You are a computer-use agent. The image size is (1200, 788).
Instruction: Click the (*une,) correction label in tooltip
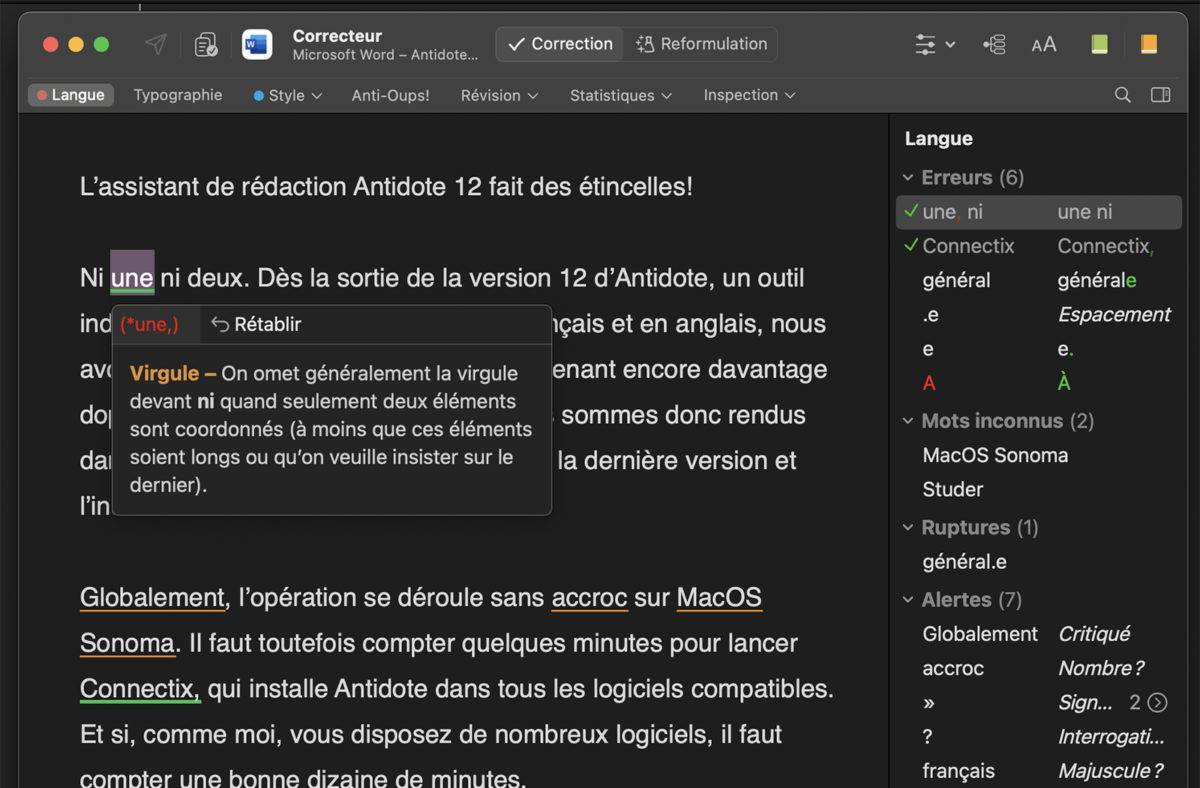pos(149,324)
